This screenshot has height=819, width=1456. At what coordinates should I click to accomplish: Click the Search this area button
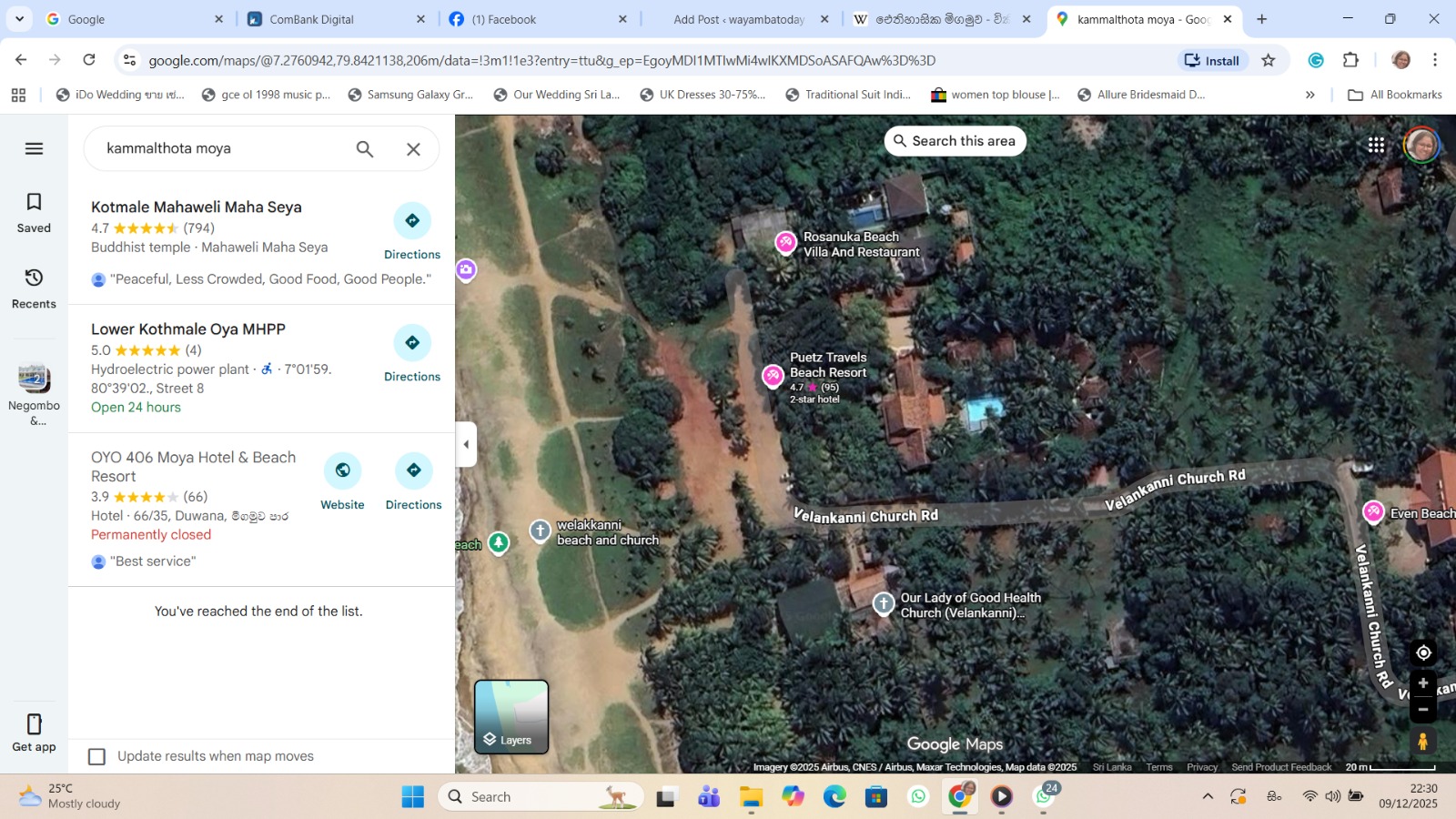coord(955,141)
